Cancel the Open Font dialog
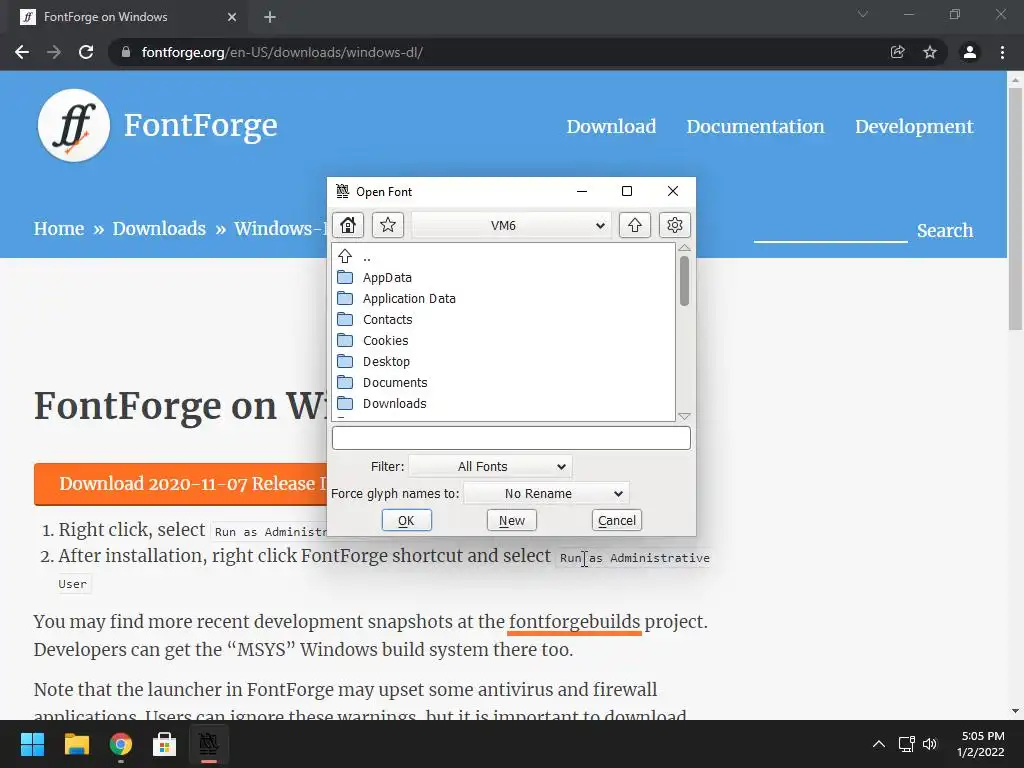1024x768 pixels. [x=616, y=520]
